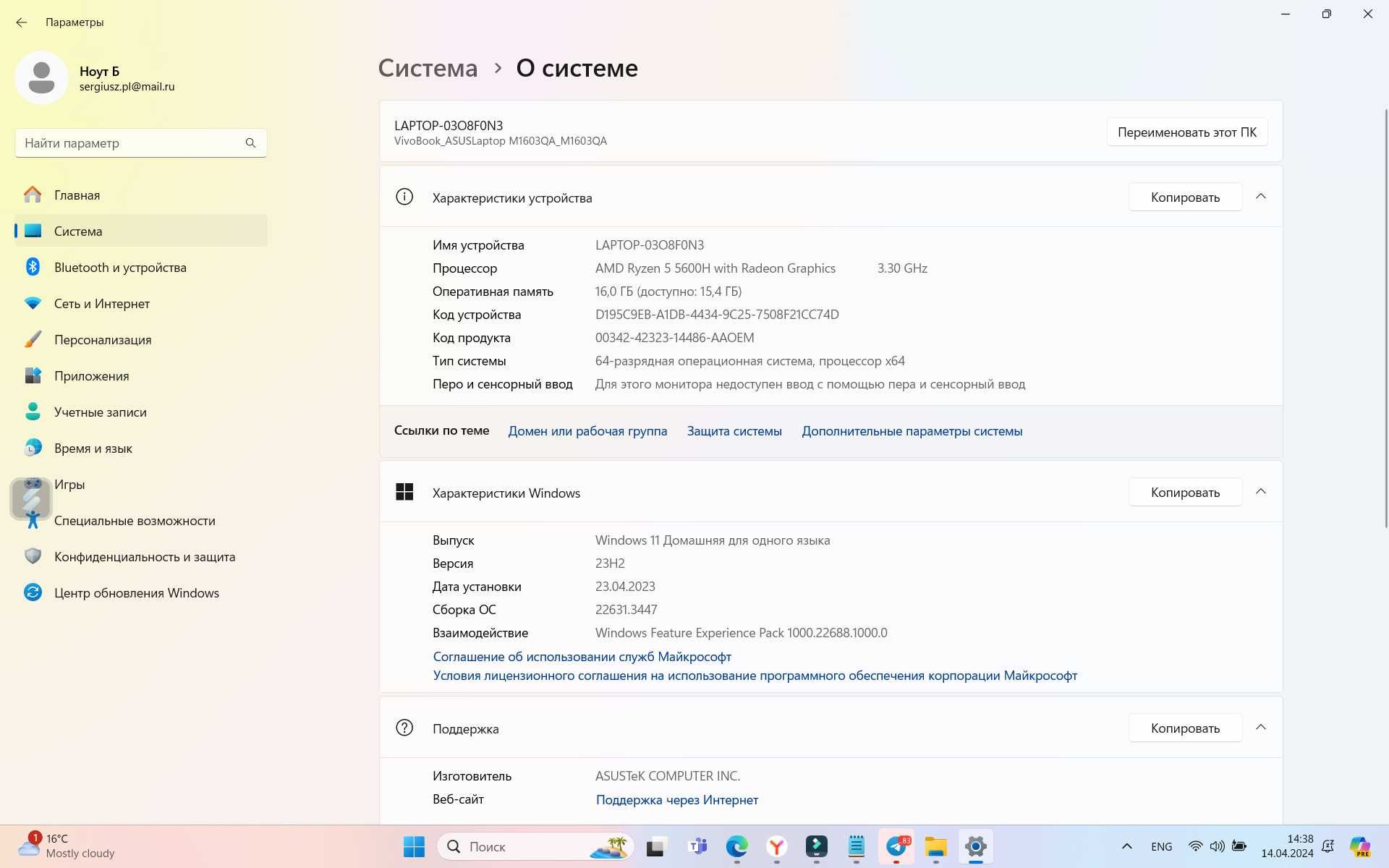This screenshot has width=1389, height=868.
Task: Open the Windows Start menu
Action: 414,846
